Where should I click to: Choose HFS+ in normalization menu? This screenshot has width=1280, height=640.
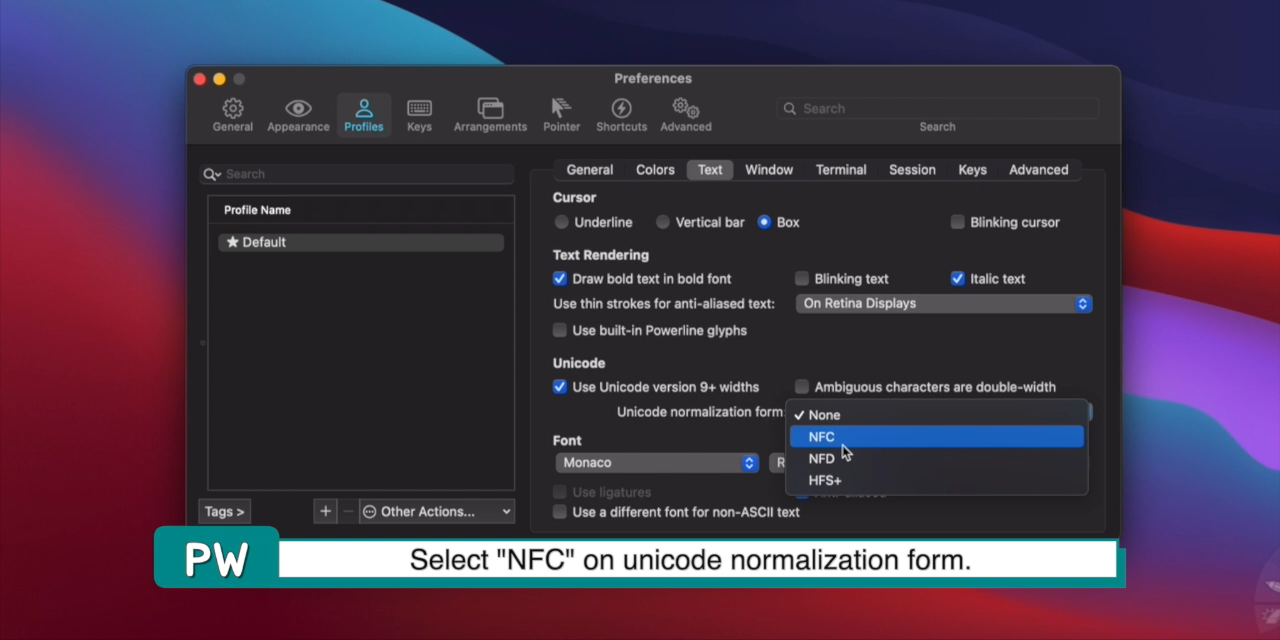point(937,481)
